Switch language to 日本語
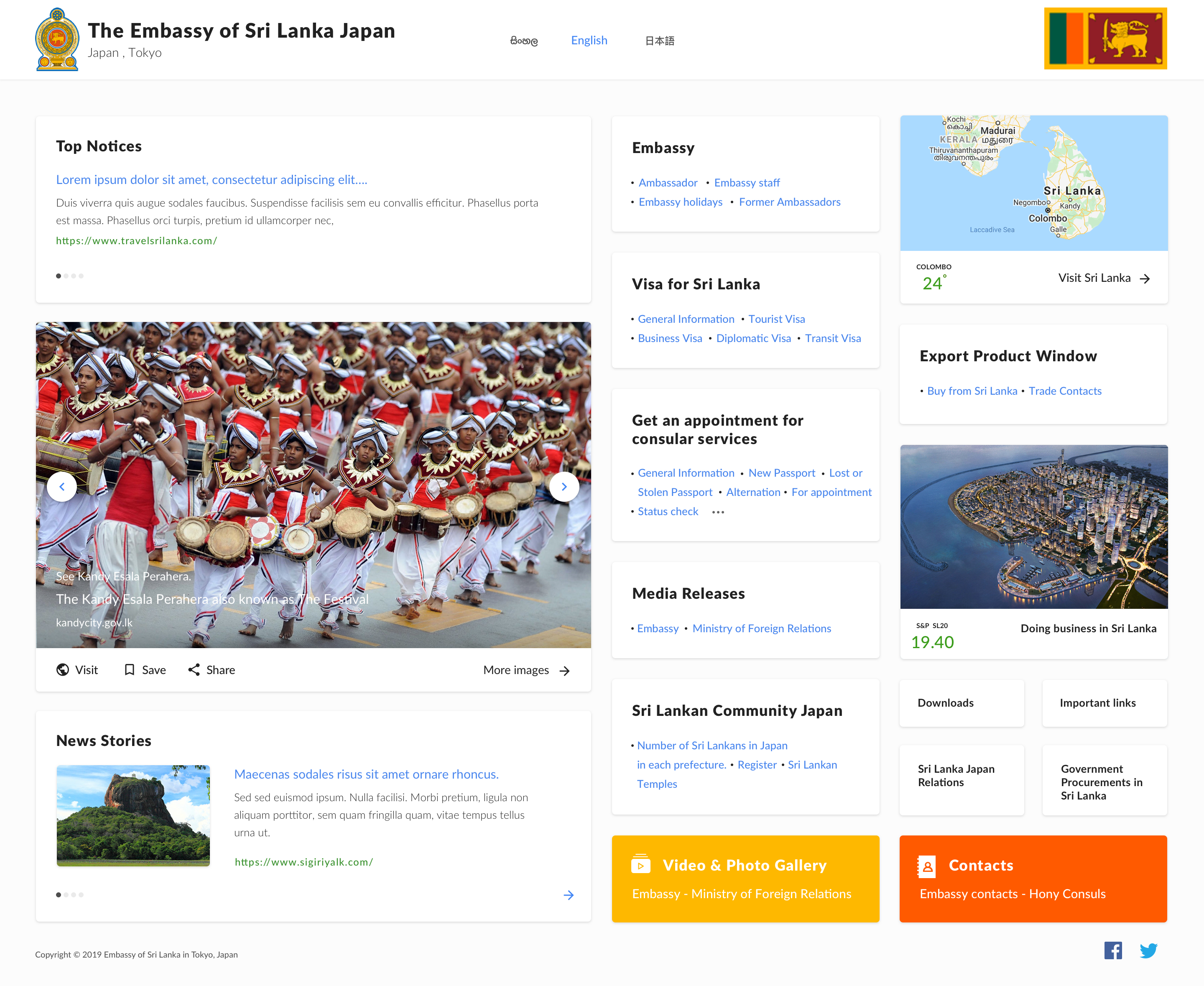1204x986 pixels. [659, 41]
